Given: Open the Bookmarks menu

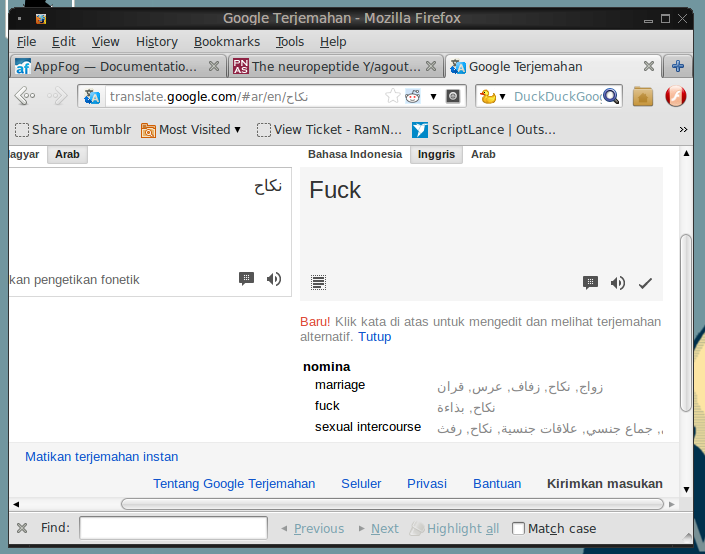Looking at the screenshot, I should click(x=227, y=42).
